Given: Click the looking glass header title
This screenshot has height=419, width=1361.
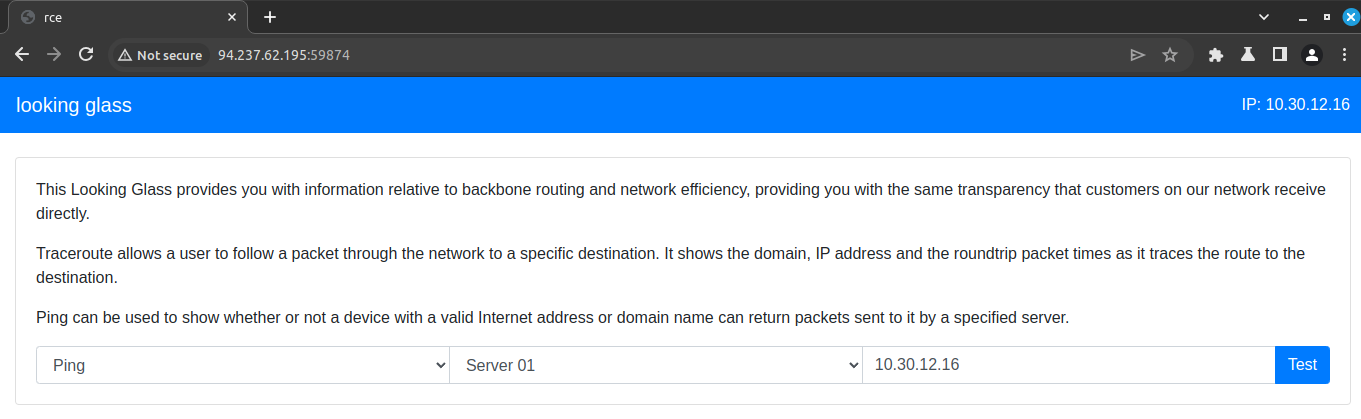Looking at the screenshot, I should (x=74, y=105).
